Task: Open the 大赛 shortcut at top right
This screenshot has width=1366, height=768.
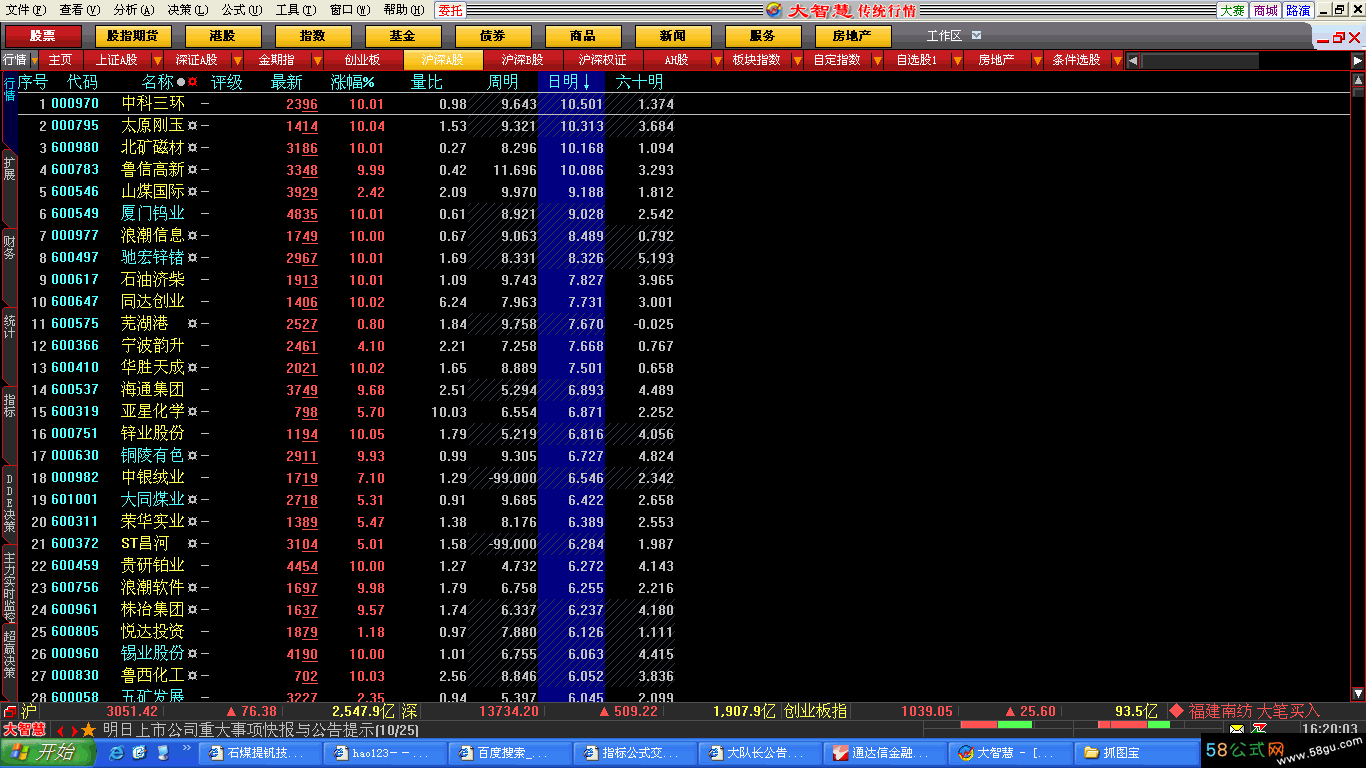Action: coord(1232,10)
